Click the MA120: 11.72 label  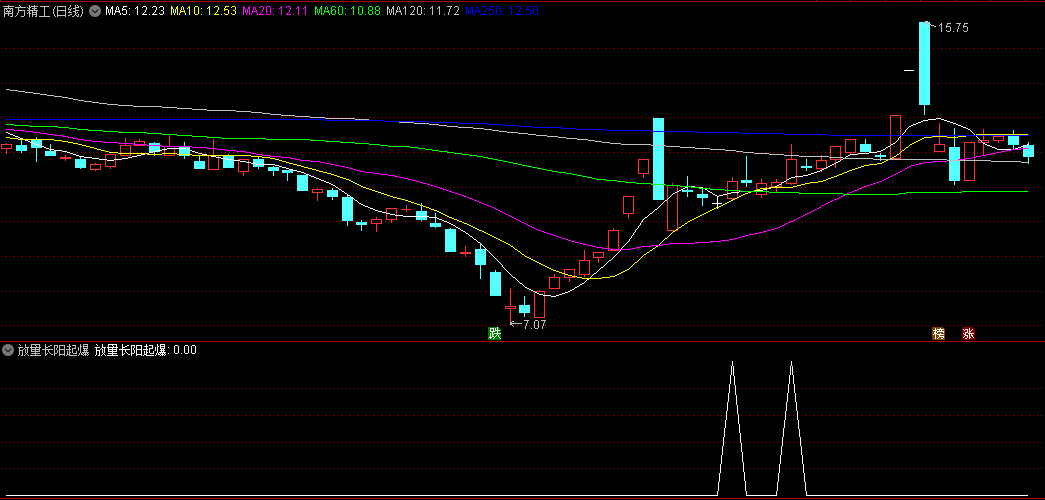pos(423,11)
